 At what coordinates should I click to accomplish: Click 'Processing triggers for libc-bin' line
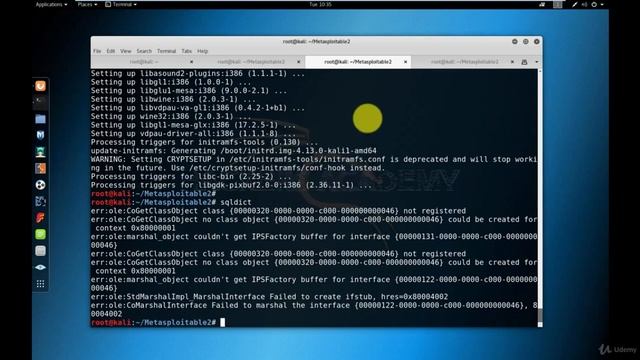pyautogui.click(x=191, y=177)
